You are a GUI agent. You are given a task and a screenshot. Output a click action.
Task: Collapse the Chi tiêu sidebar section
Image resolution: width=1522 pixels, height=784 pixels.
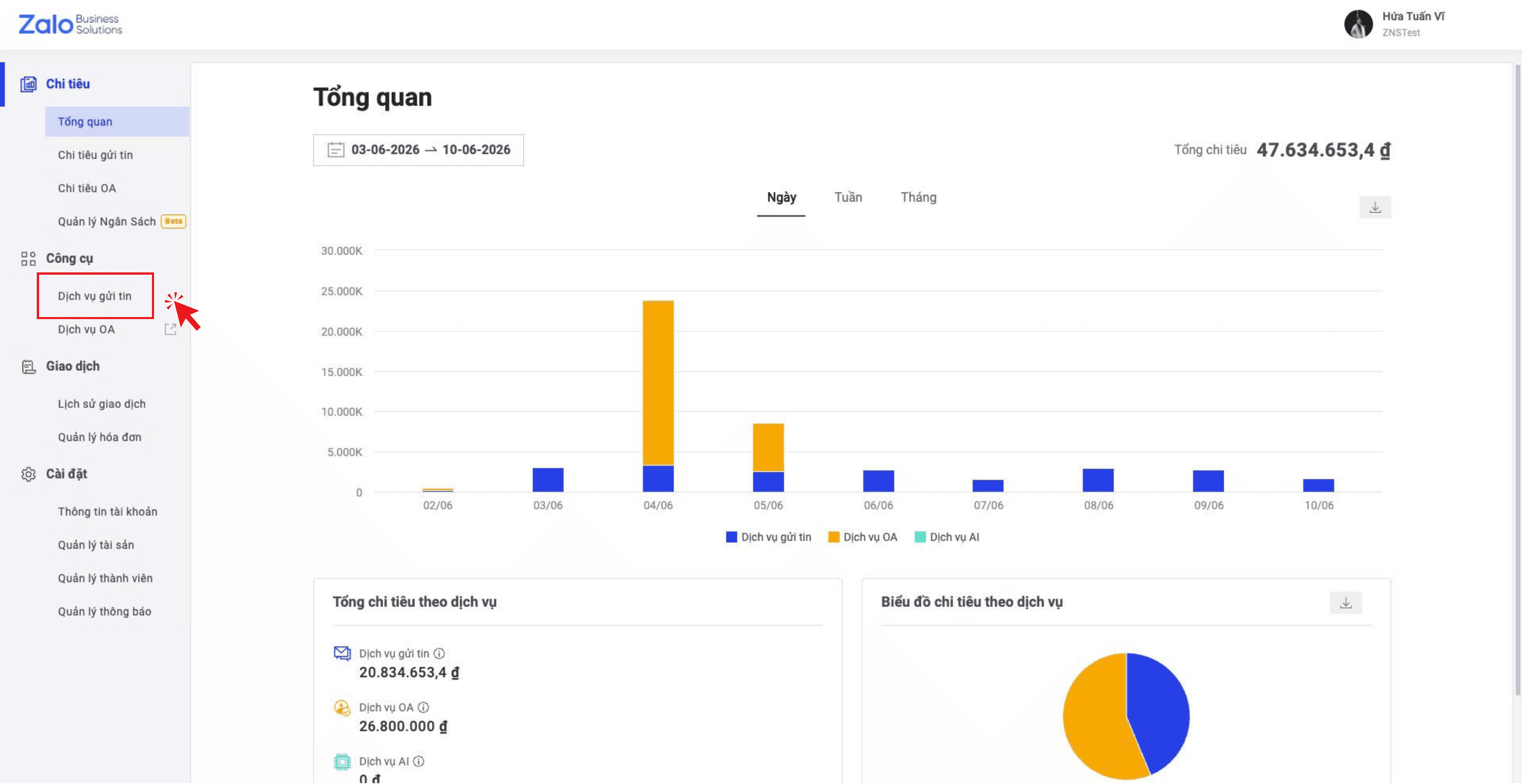click(67, 84)
